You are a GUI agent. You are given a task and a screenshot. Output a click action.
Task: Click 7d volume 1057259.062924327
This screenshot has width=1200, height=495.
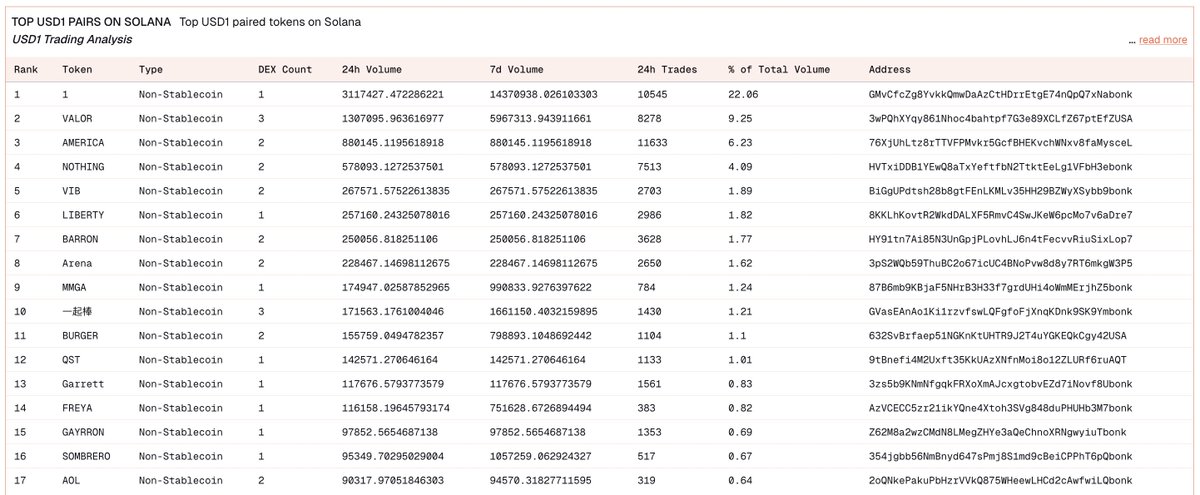point(542,455)
